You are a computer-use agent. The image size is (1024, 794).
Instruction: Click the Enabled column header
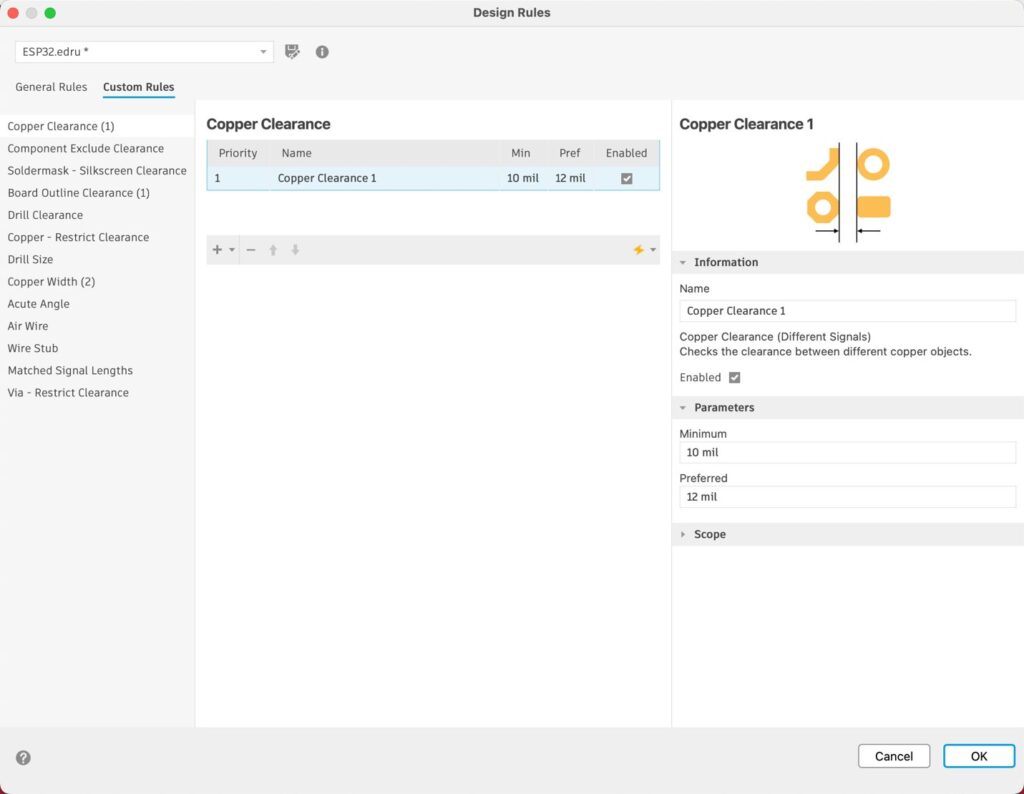coord(626,153)
